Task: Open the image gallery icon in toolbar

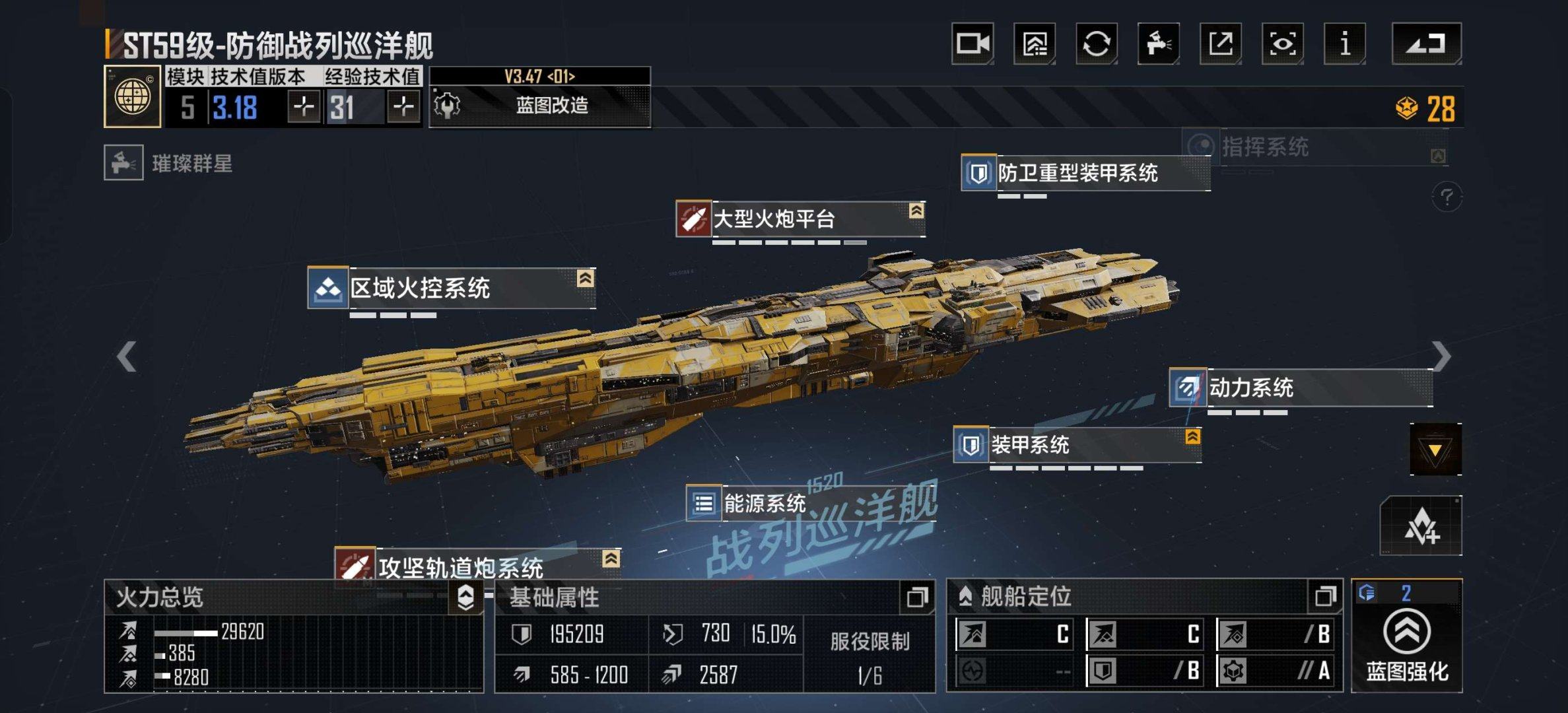Action: click(1035, 44)
